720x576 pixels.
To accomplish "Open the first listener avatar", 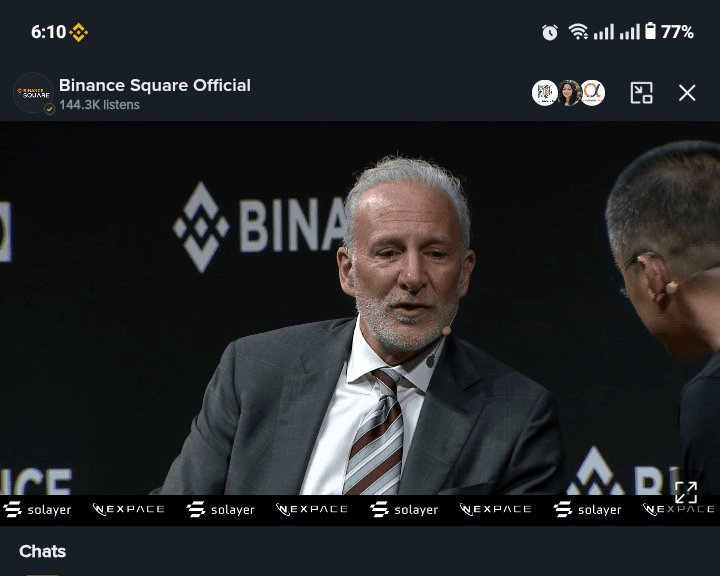I will (x=545, y=93).
